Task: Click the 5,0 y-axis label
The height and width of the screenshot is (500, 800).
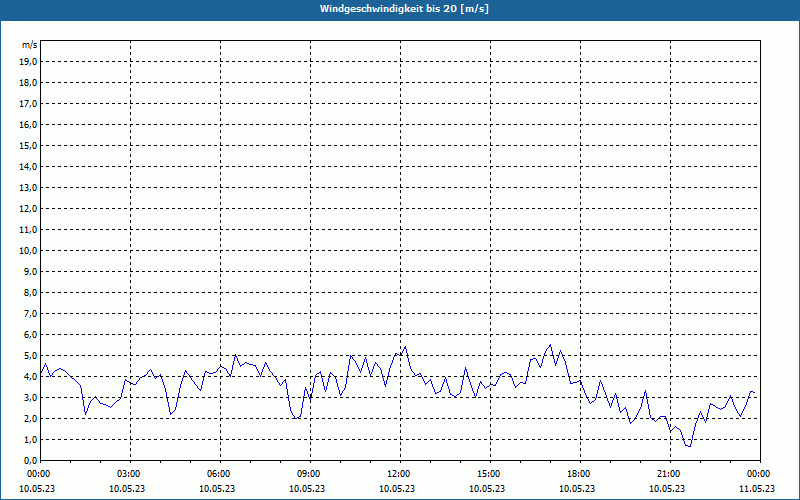Action: (x=30, y=355)
